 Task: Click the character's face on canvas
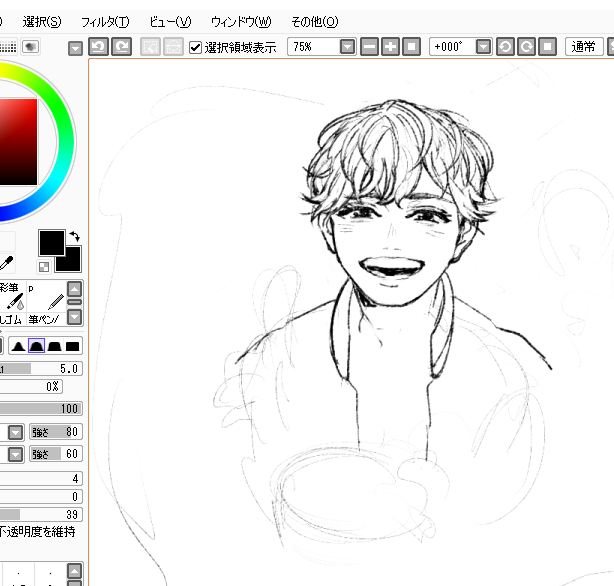click(x=395, y=247)
